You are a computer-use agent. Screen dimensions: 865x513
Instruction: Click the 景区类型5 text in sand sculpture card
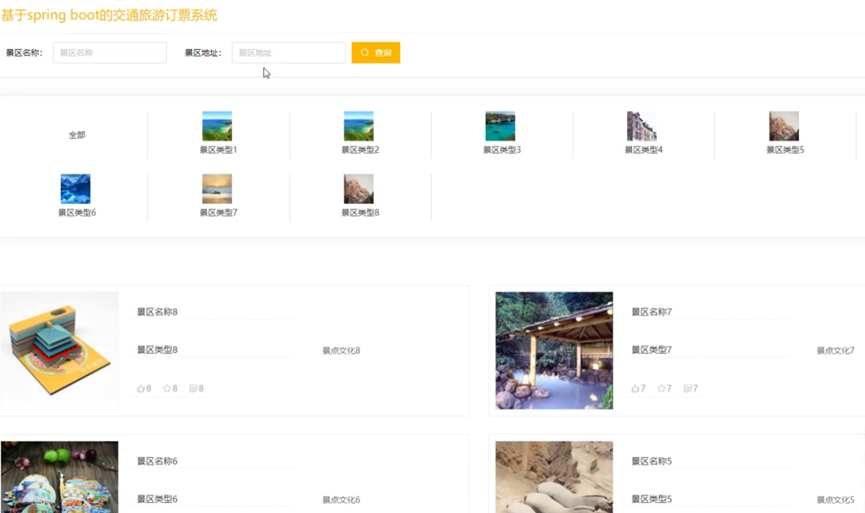[x=652, y=499]
